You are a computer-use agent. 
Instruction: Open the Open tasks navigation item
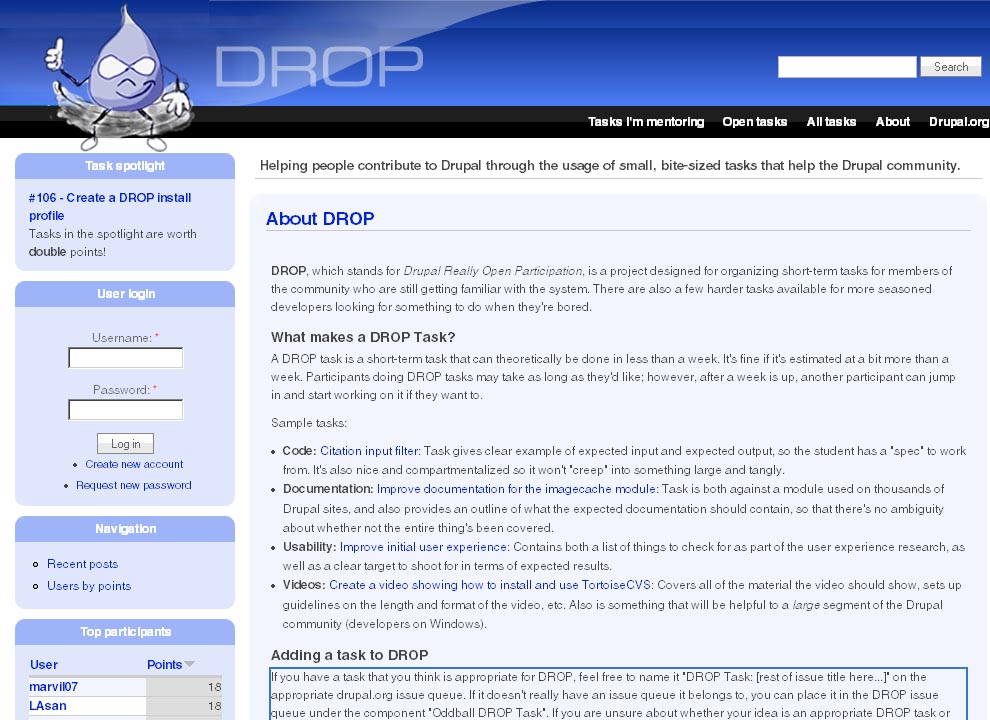point(755,121)
